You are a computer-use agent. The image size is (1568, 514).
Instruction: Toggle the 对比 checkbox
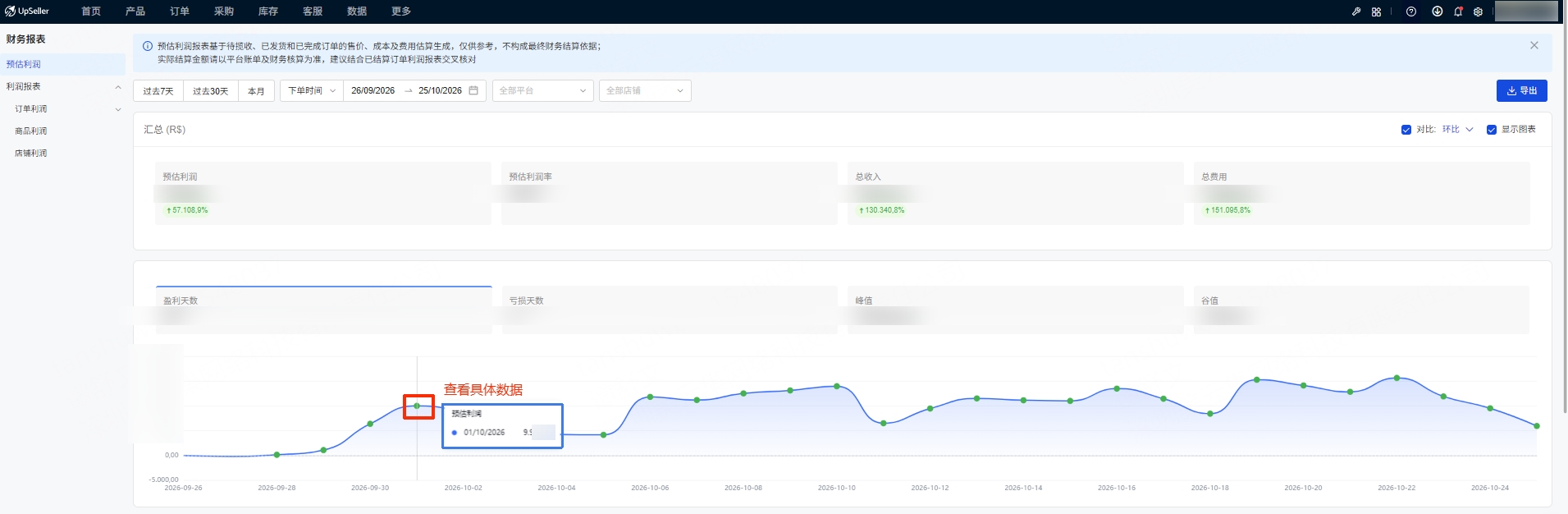pos(1406,130)
